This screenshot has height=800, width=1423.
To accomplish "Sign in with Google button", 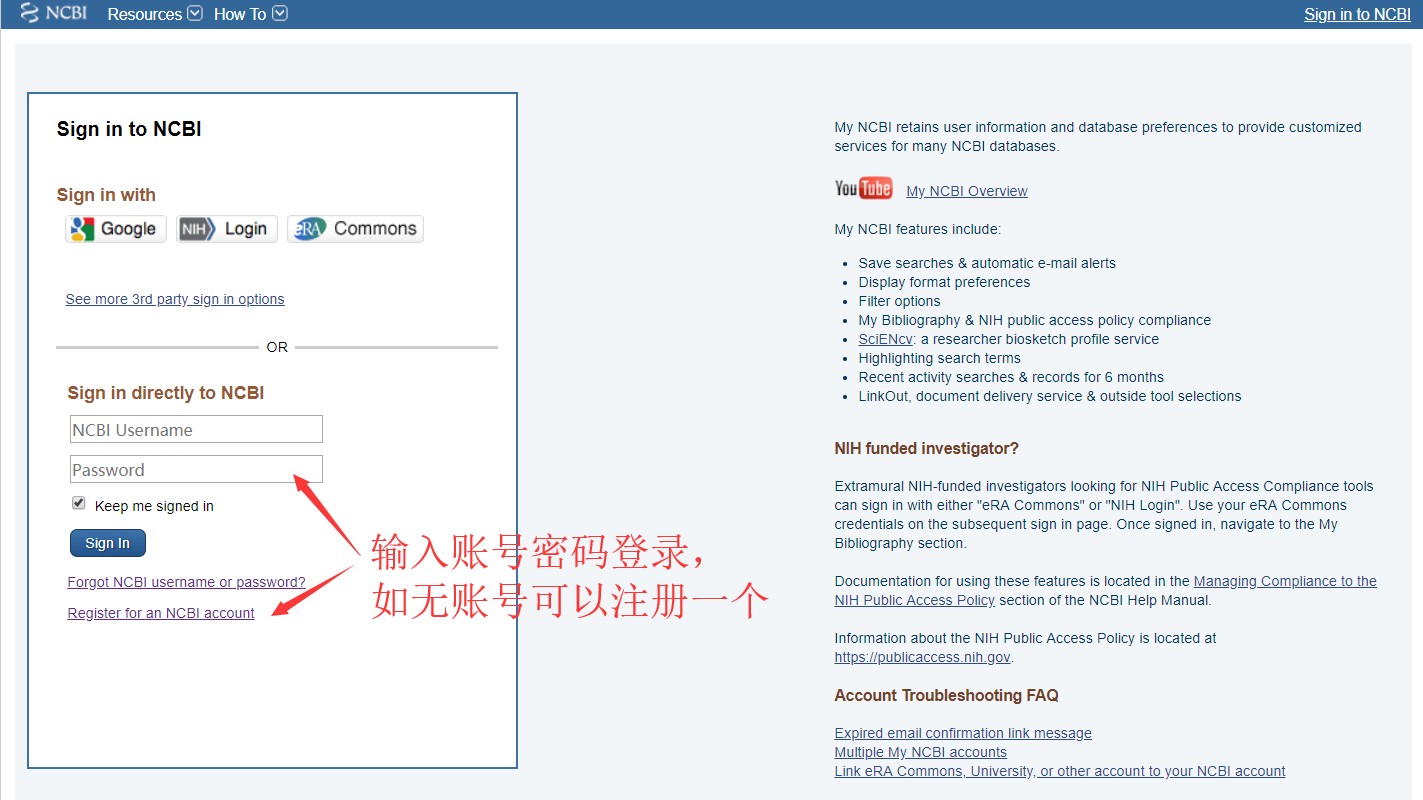I will click(116, 229).
